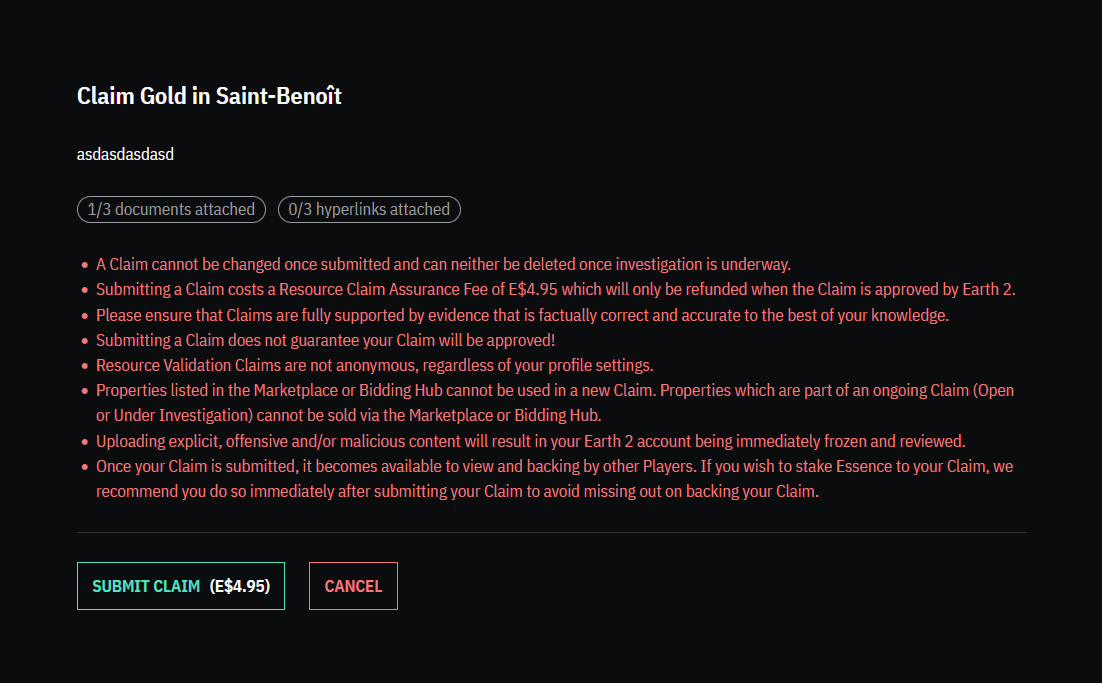1102x683 pixels.
Task: Click the 'asdasdasdasd' claim description text
Action: pos(125,154)
